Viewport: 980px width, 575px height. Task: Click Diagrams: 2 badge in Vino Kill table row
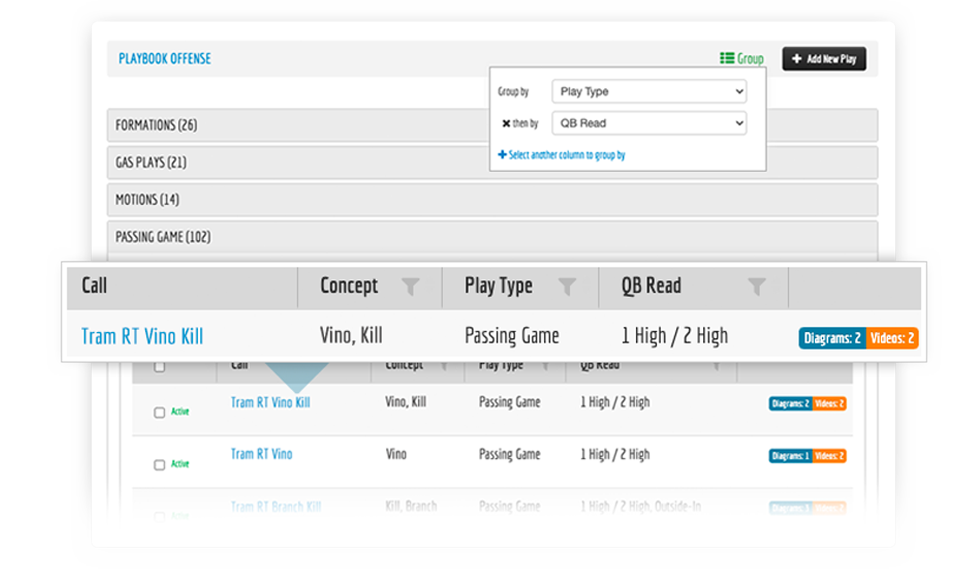[x=791, y=404]
